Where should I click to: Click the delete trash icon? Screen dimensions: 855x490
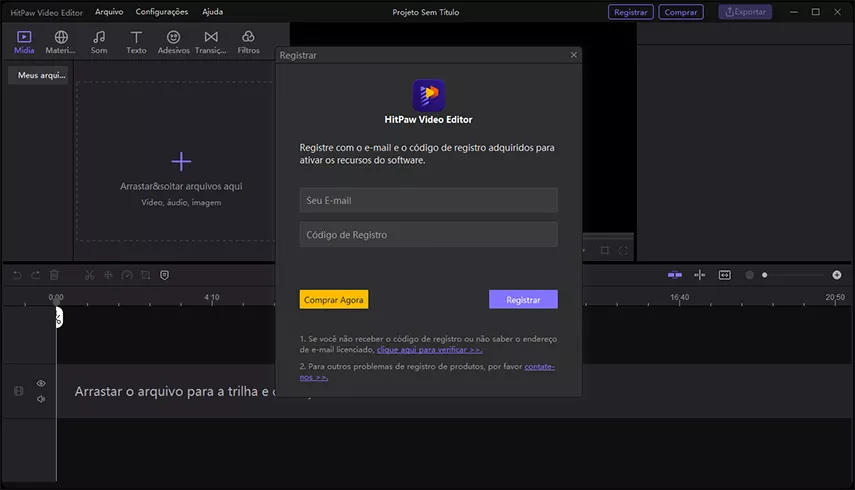coord(54,275)
